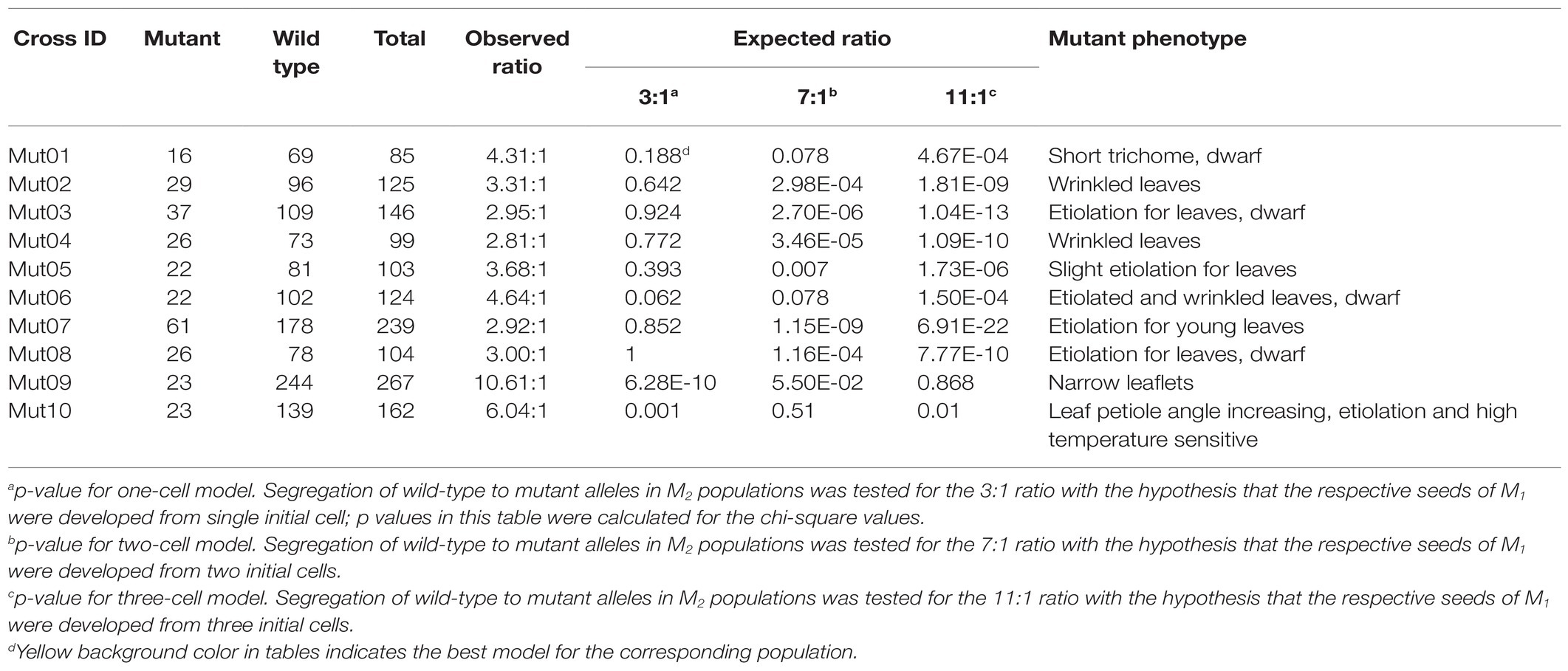Select the Mut10 row label
This screenshot has height=671, width=1568.
40,410
